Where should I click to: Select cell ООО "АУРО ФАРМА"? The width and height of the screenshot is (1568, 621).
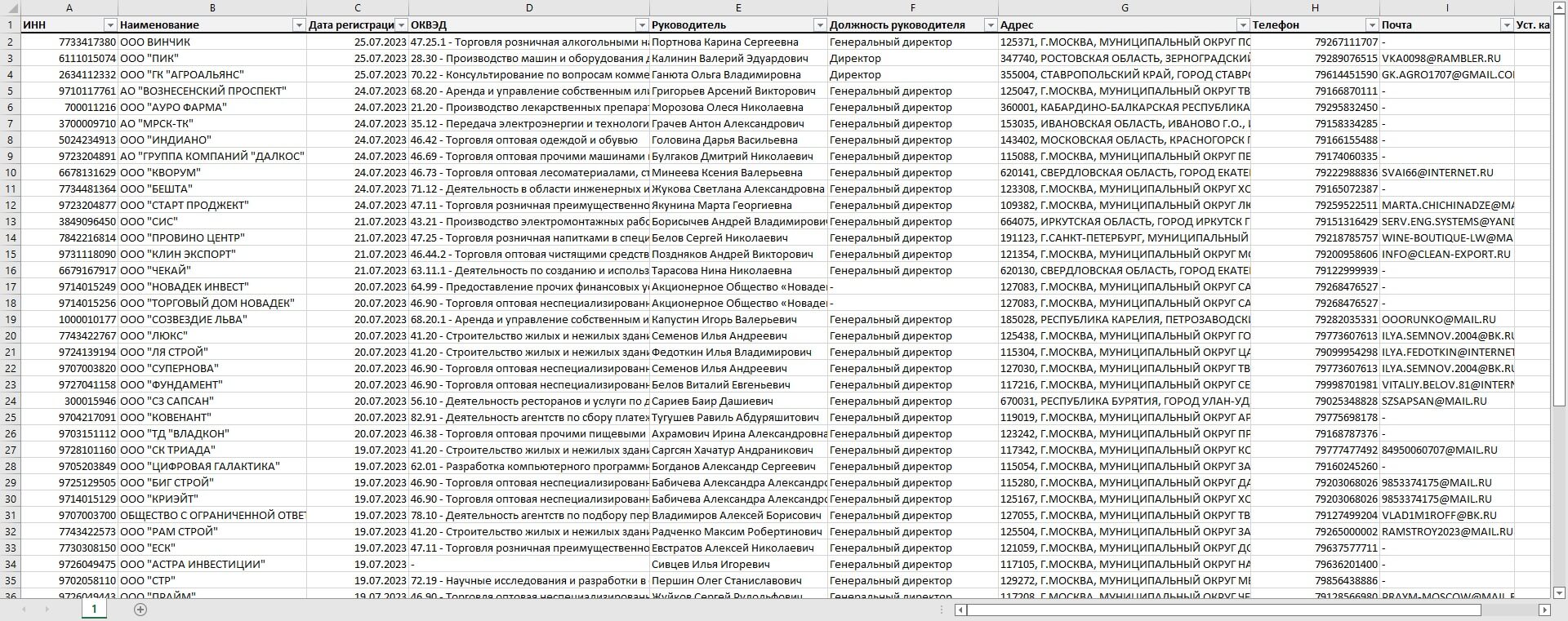(x=212, y=107)
